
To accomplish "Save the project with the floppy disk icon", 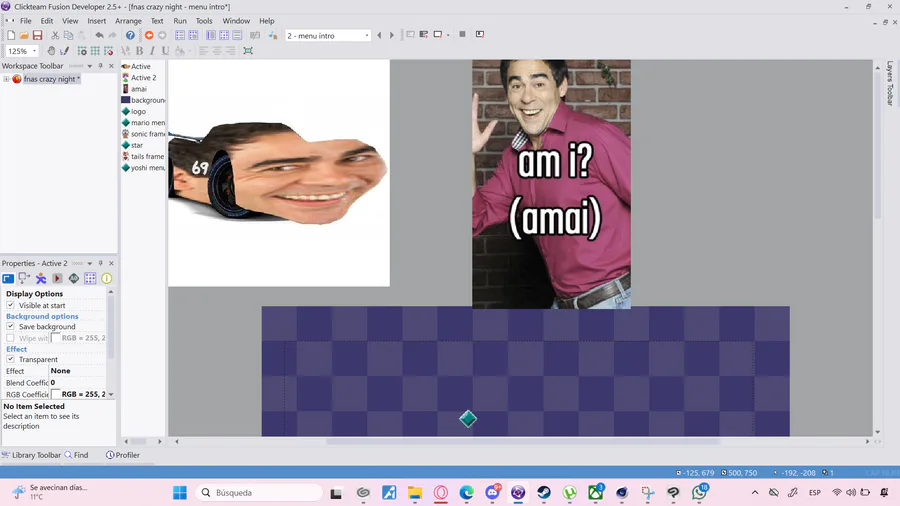I will 37,36.
